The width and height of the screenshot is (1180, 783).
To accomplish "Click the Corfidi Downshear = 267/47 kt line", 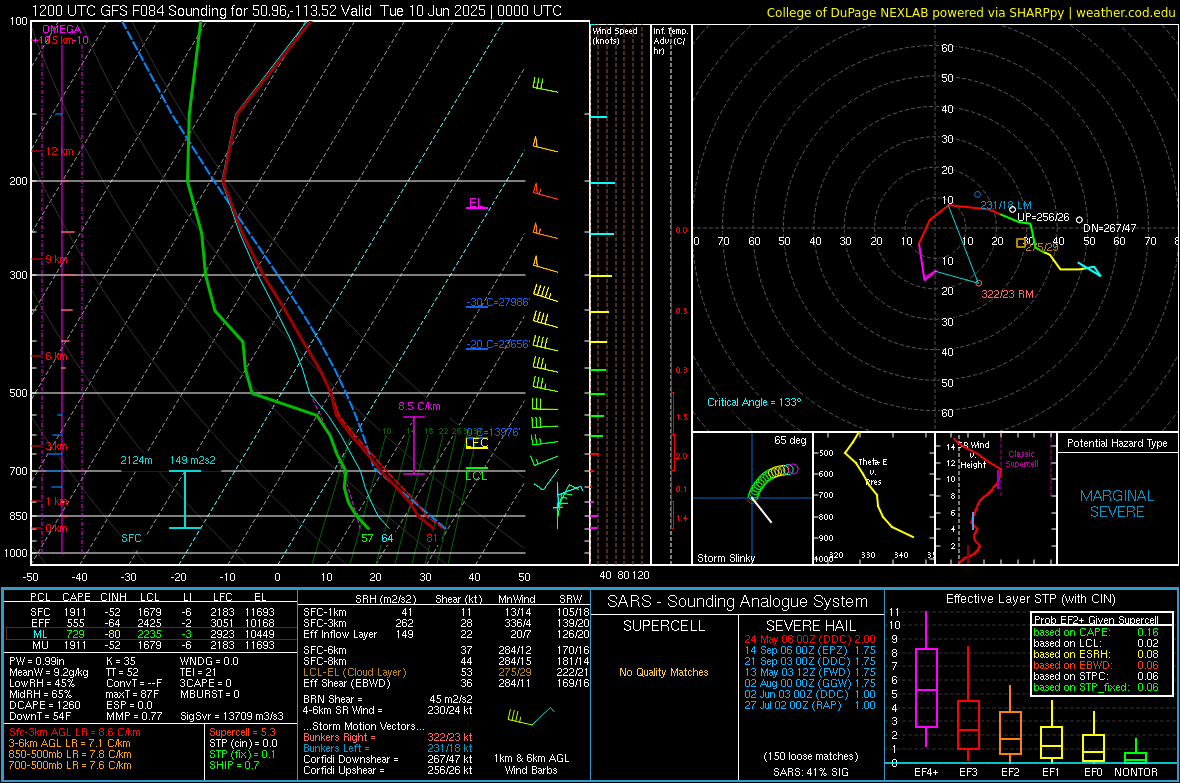I will tap(388, 759).
